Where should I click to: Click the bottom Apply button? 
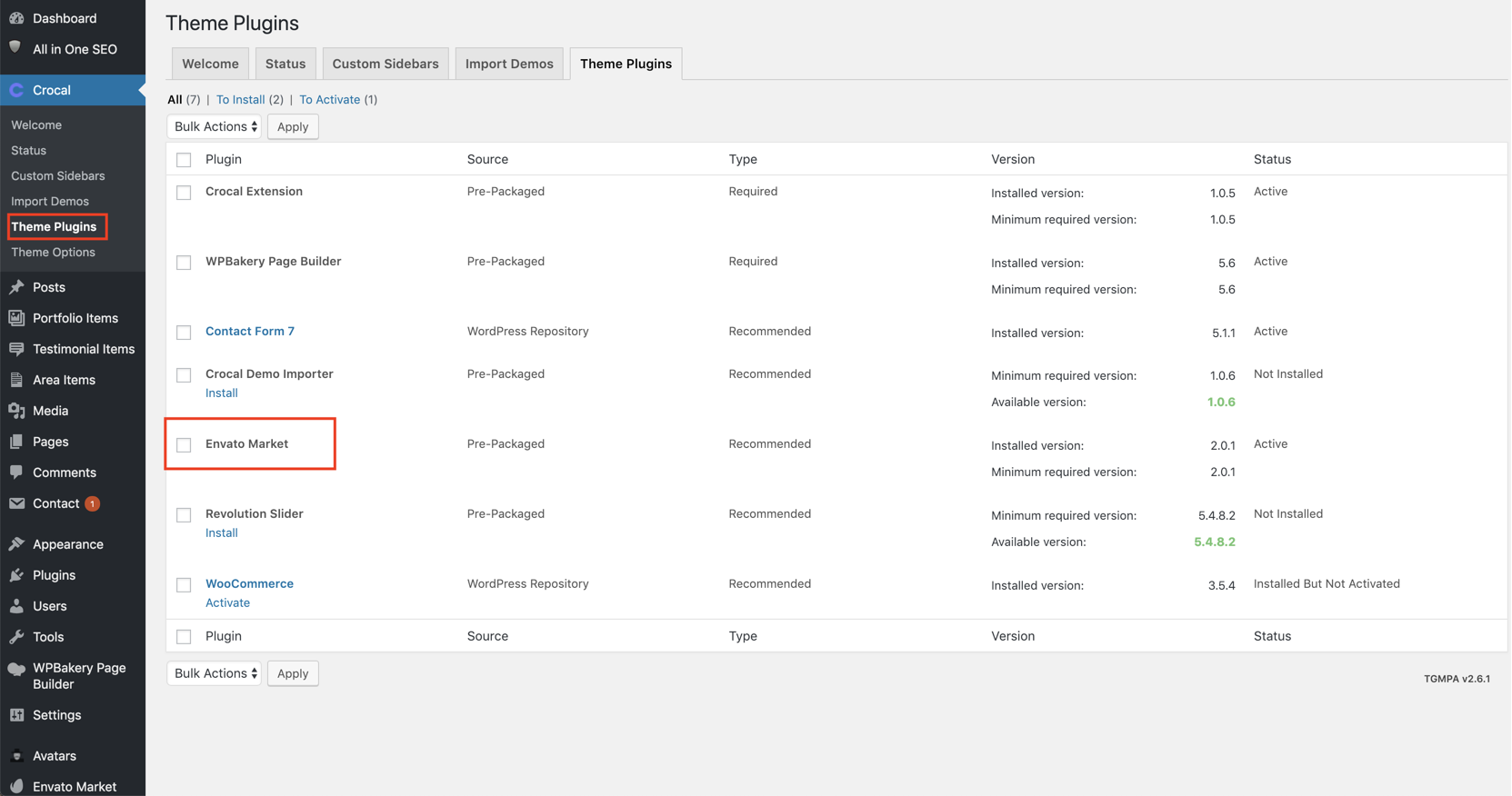pyautogui.click(x=293, y=673)
